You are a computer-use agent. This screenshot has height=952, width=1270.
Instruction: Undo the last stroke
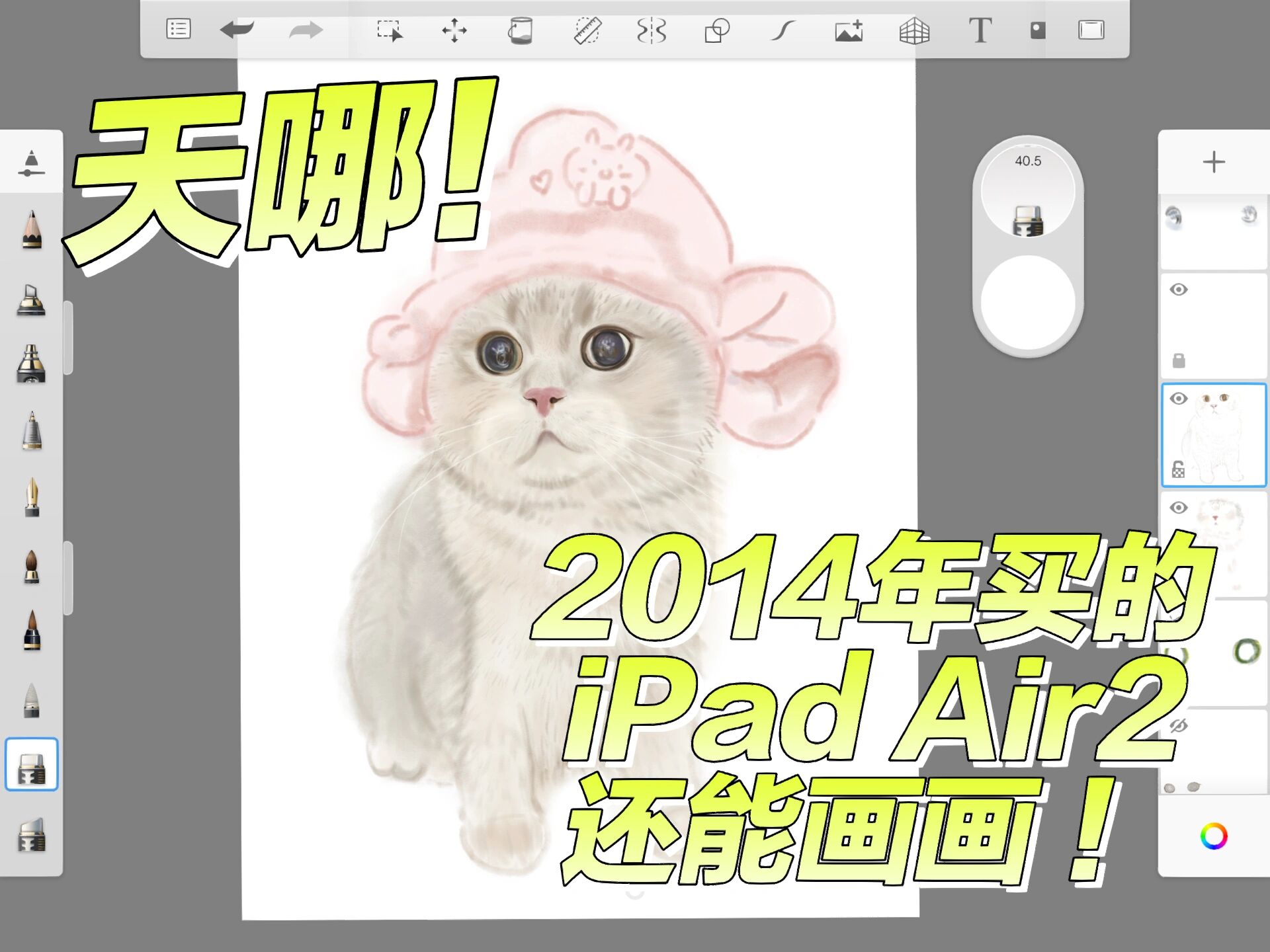(238, 30)
